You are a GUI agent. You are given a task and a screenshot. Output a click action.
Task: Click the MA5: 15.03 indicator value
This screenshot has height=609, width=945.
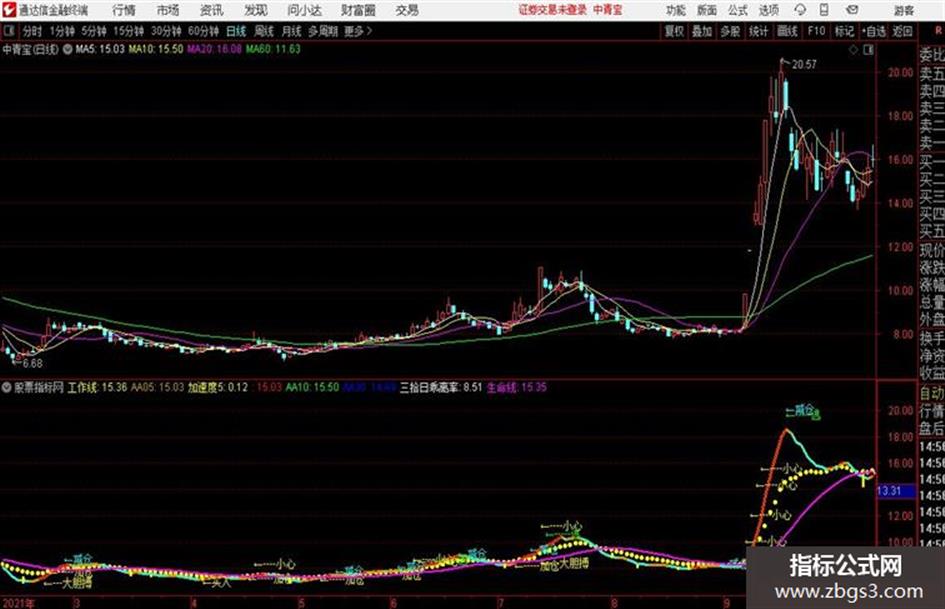point(99,49)
